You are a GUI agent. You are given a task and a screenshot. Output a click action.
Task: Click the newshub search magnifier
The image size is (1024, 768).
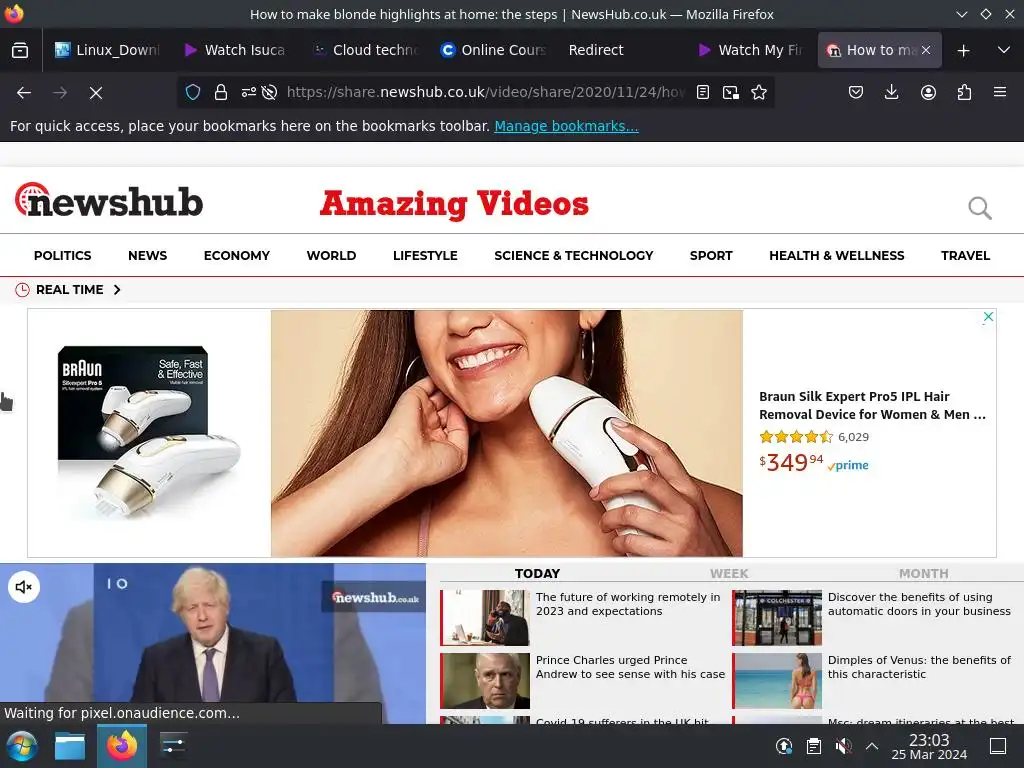(980, 208)
